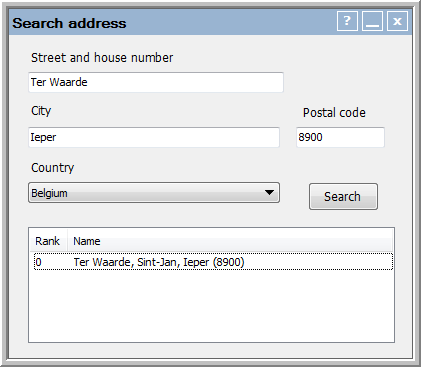Select result Ter Waarde, Sint-Jan, Ieper (8900)

213,262
